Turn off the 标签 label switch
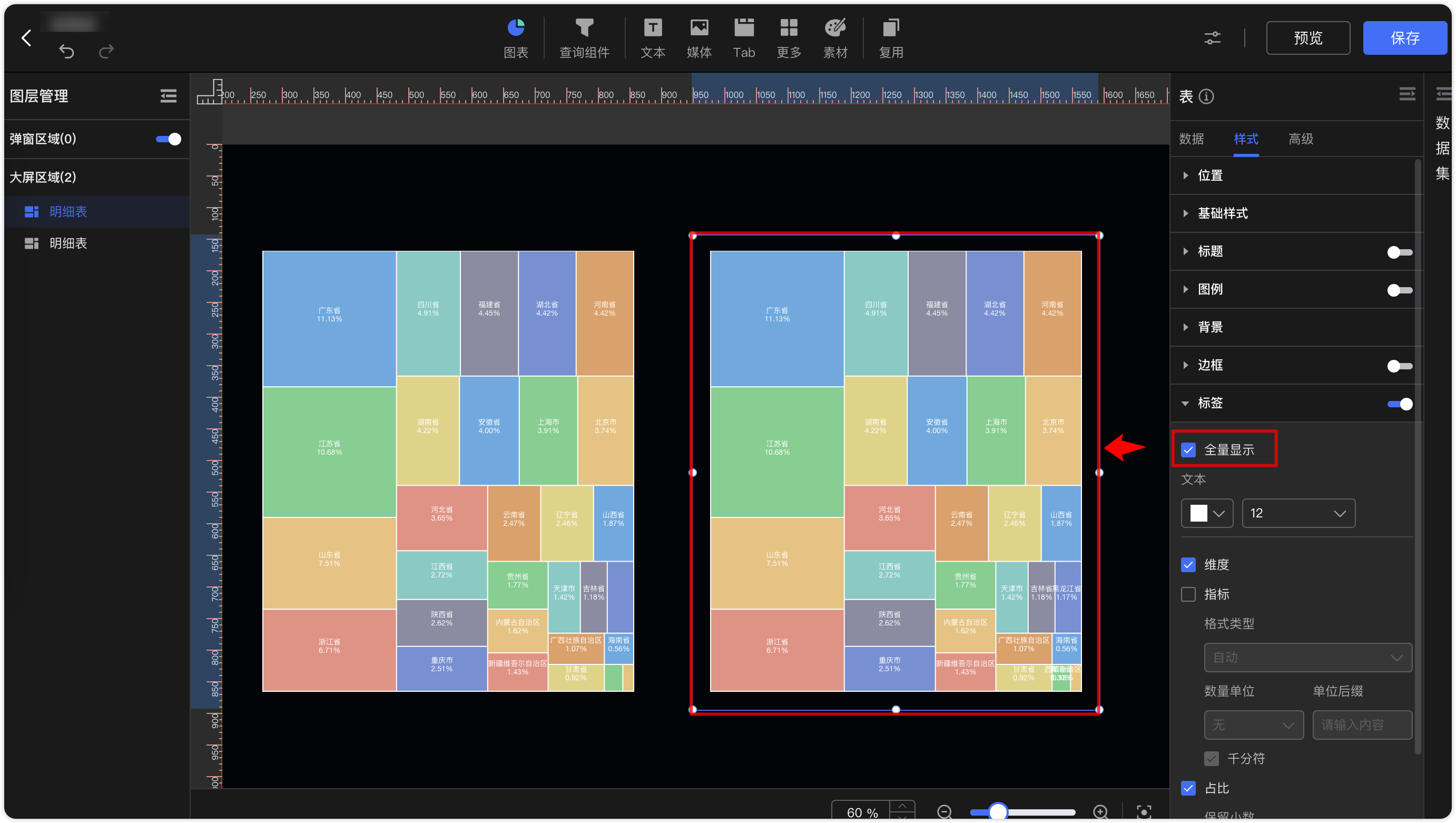The height and width of the screenshot is (823, 1456). 1400,404
